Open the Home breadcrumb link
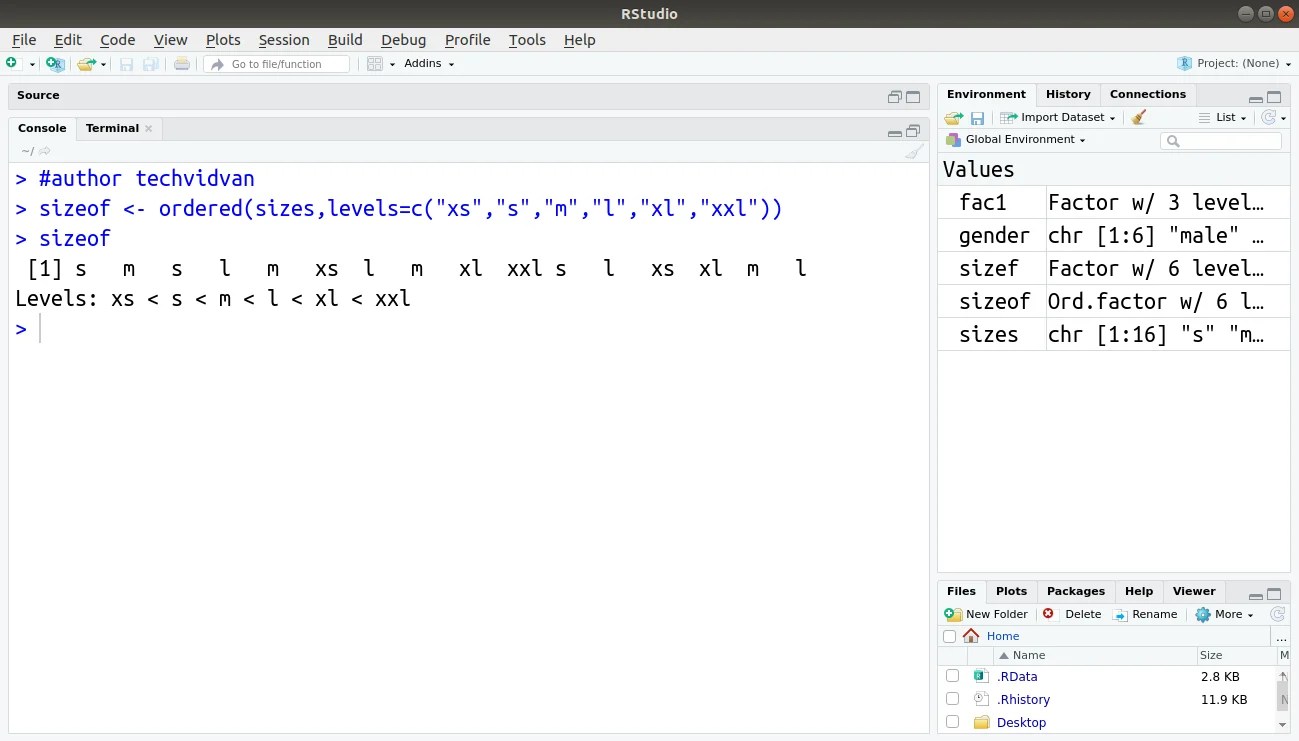 [x=1003, y=636]
